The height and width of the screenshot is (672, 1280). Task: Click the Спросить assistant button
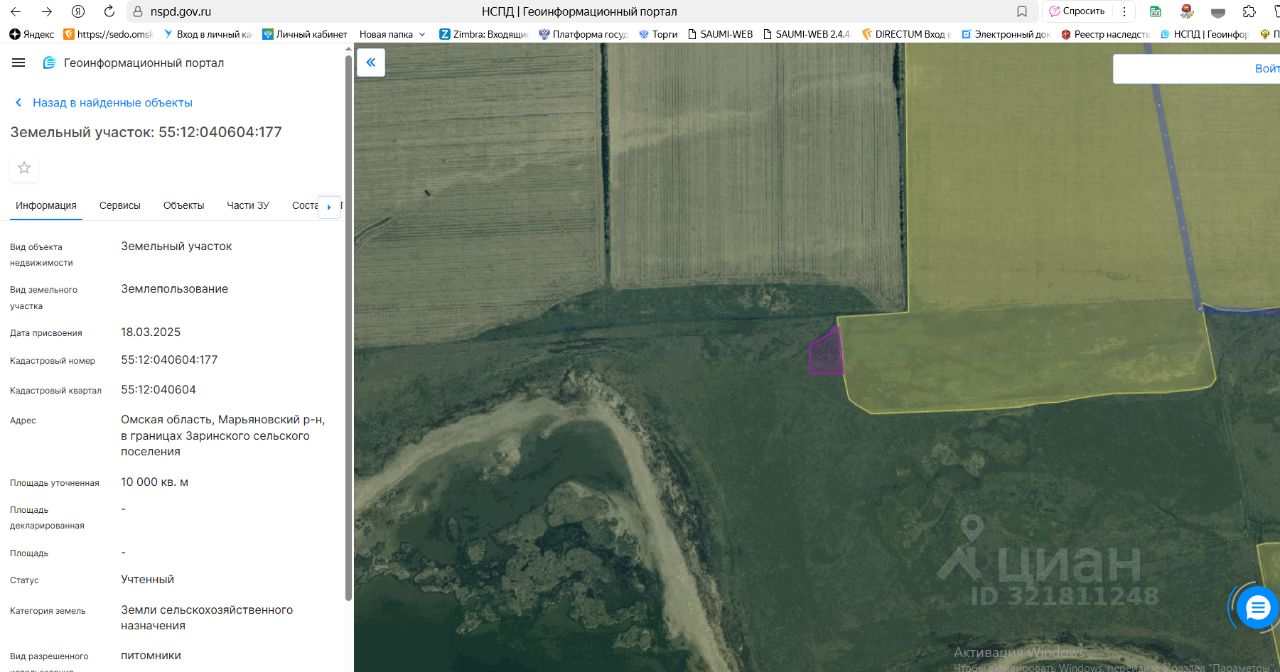pyautogui.click(x=1077, y=11)
